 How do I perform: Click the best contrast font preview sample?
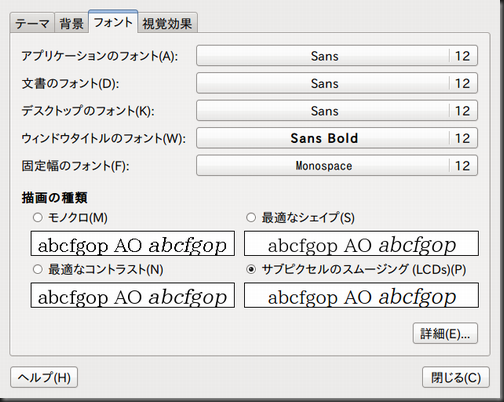133,295
